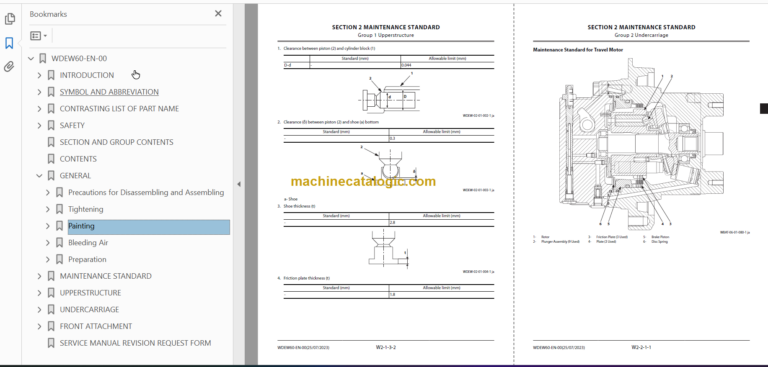The height and width of the screenshot is (367, 768).
Task: Collapse the GENERAL bookmark
Action: tap(40, 176)
